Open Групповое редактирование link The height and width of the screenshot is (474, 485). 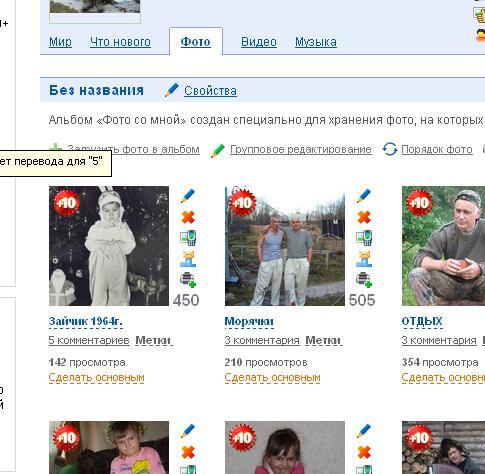point(301,149)
